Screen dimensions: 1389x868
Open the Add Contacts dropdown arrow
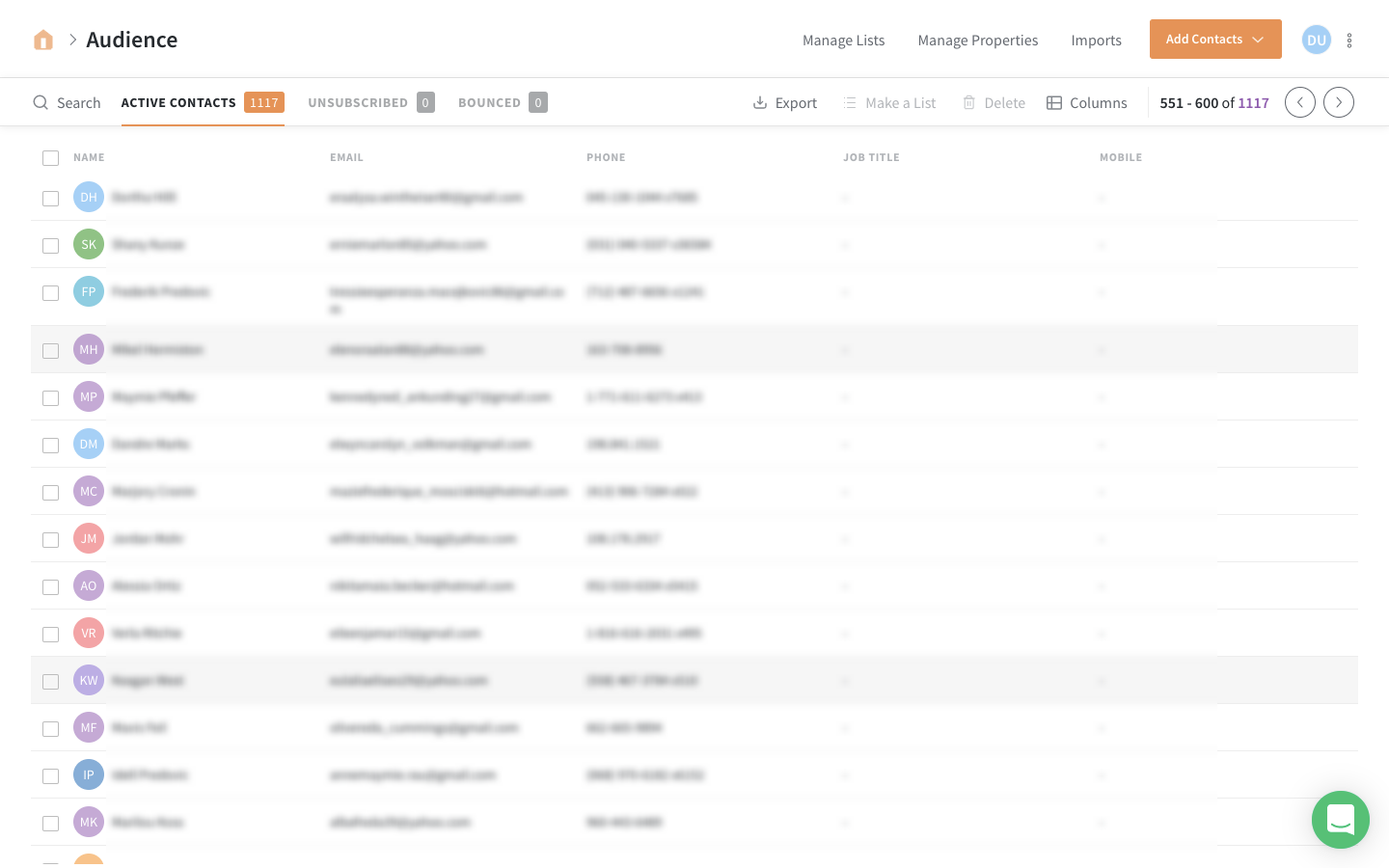[1258, 40]
